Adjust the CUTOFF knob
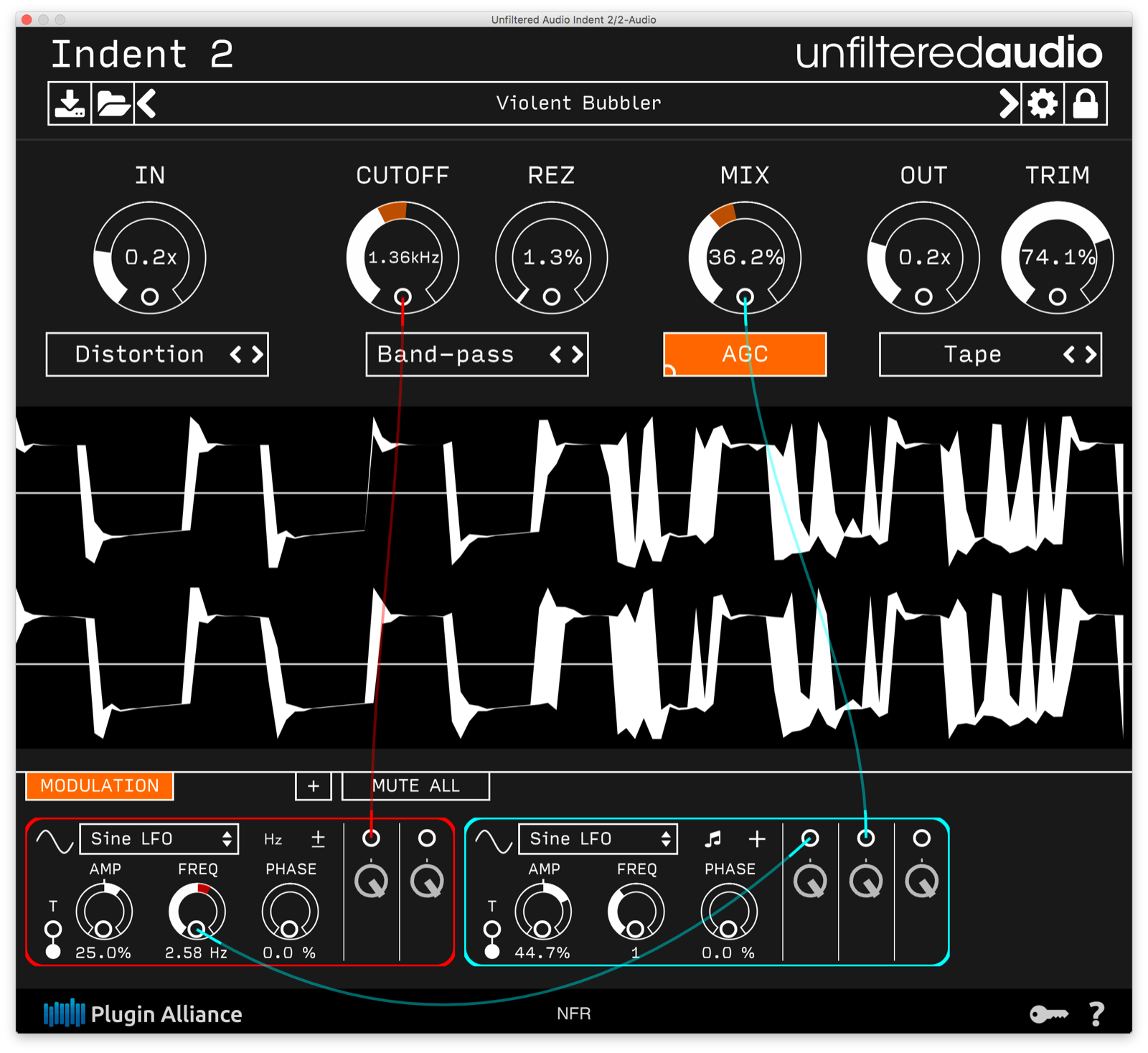Screen dimensions: 1148x1053 [x=403, y=256]
